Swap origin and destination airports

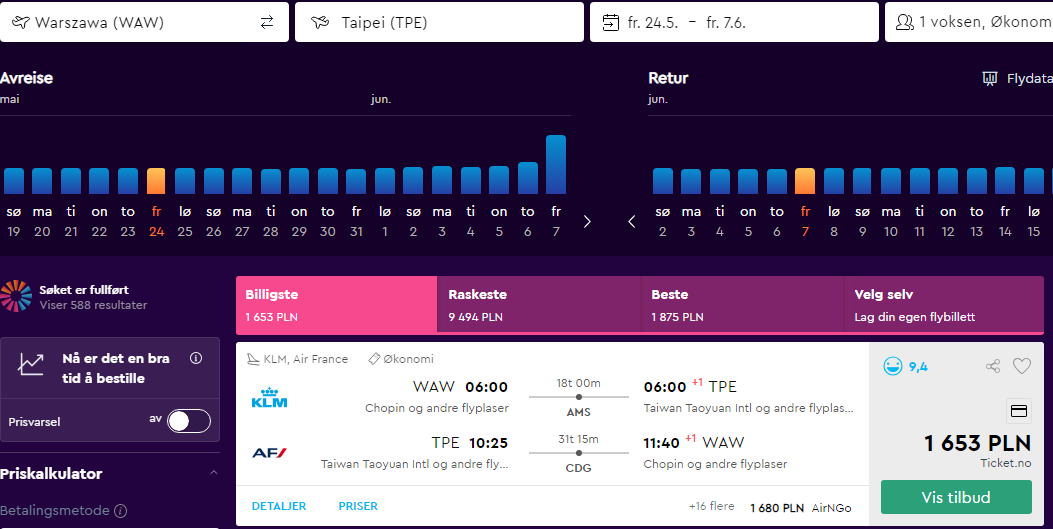[x=267, y=22]
